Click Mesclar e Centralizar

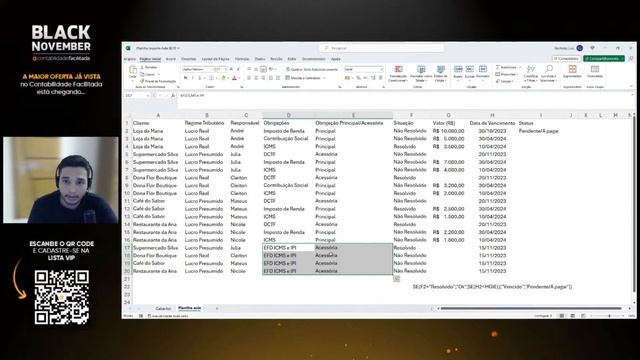304,78
